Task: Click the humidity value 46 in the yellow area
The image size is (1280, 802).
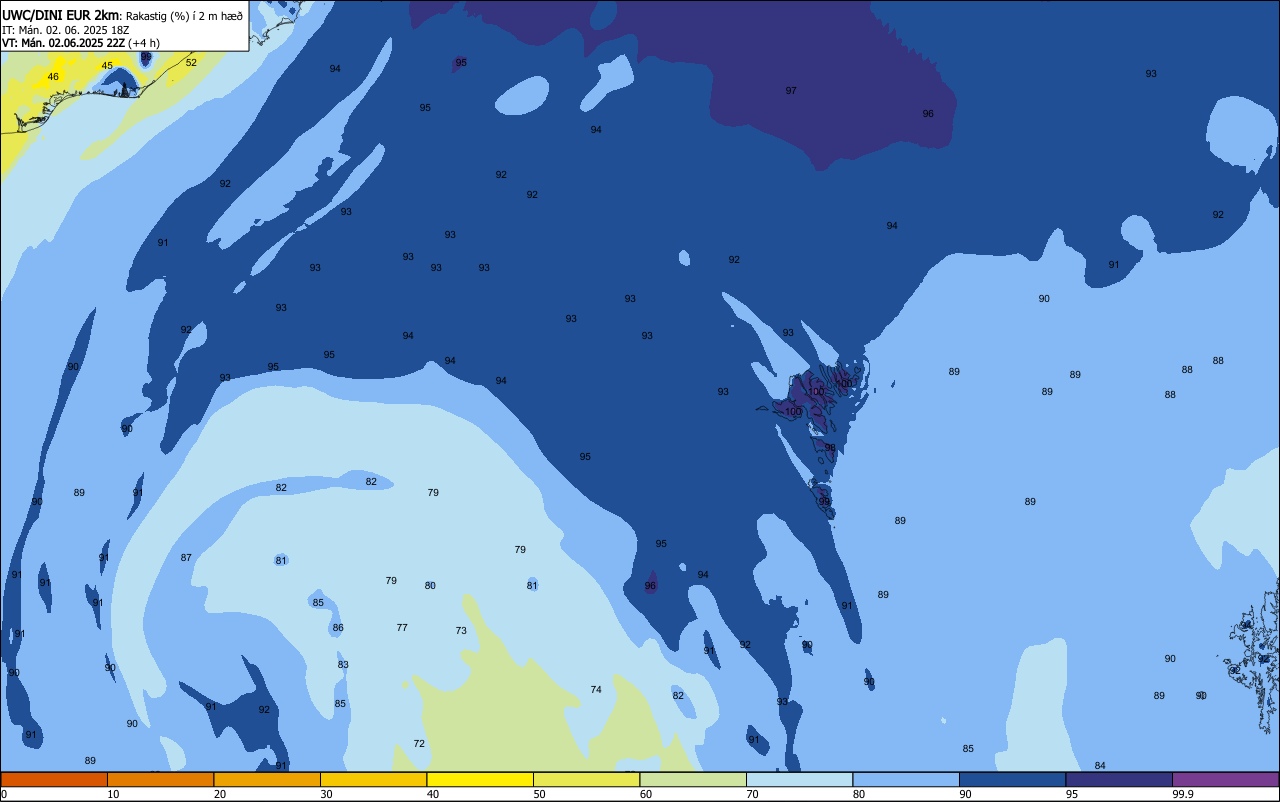Action: coord(53,77)
